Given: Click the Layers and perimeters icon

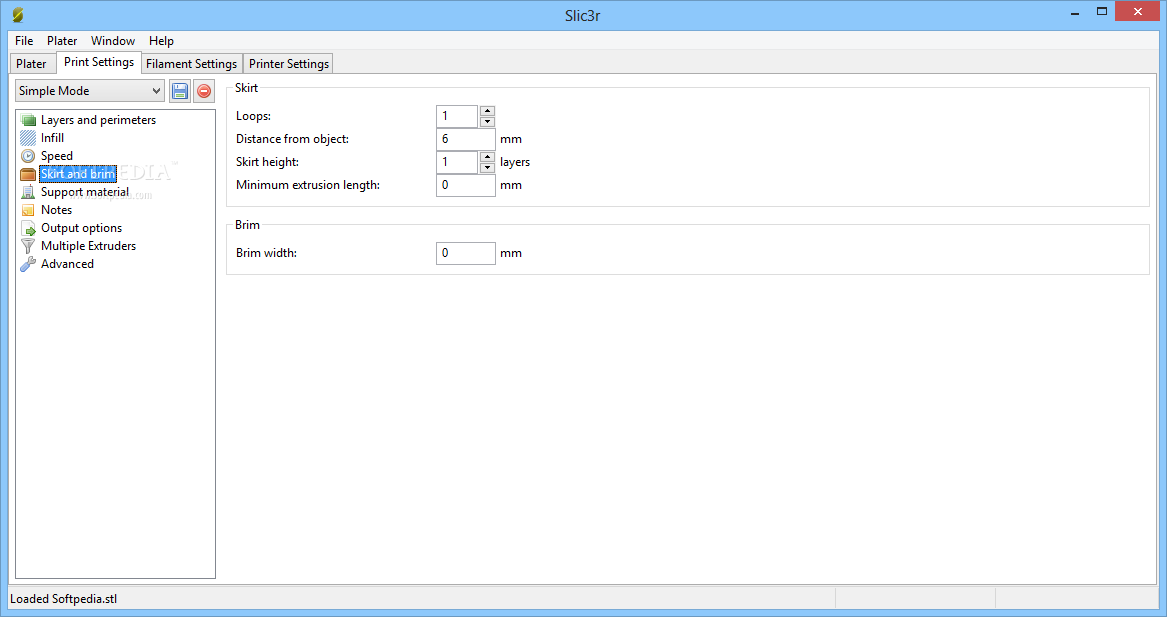Looking at the screenshot, I should click(28, 120).
